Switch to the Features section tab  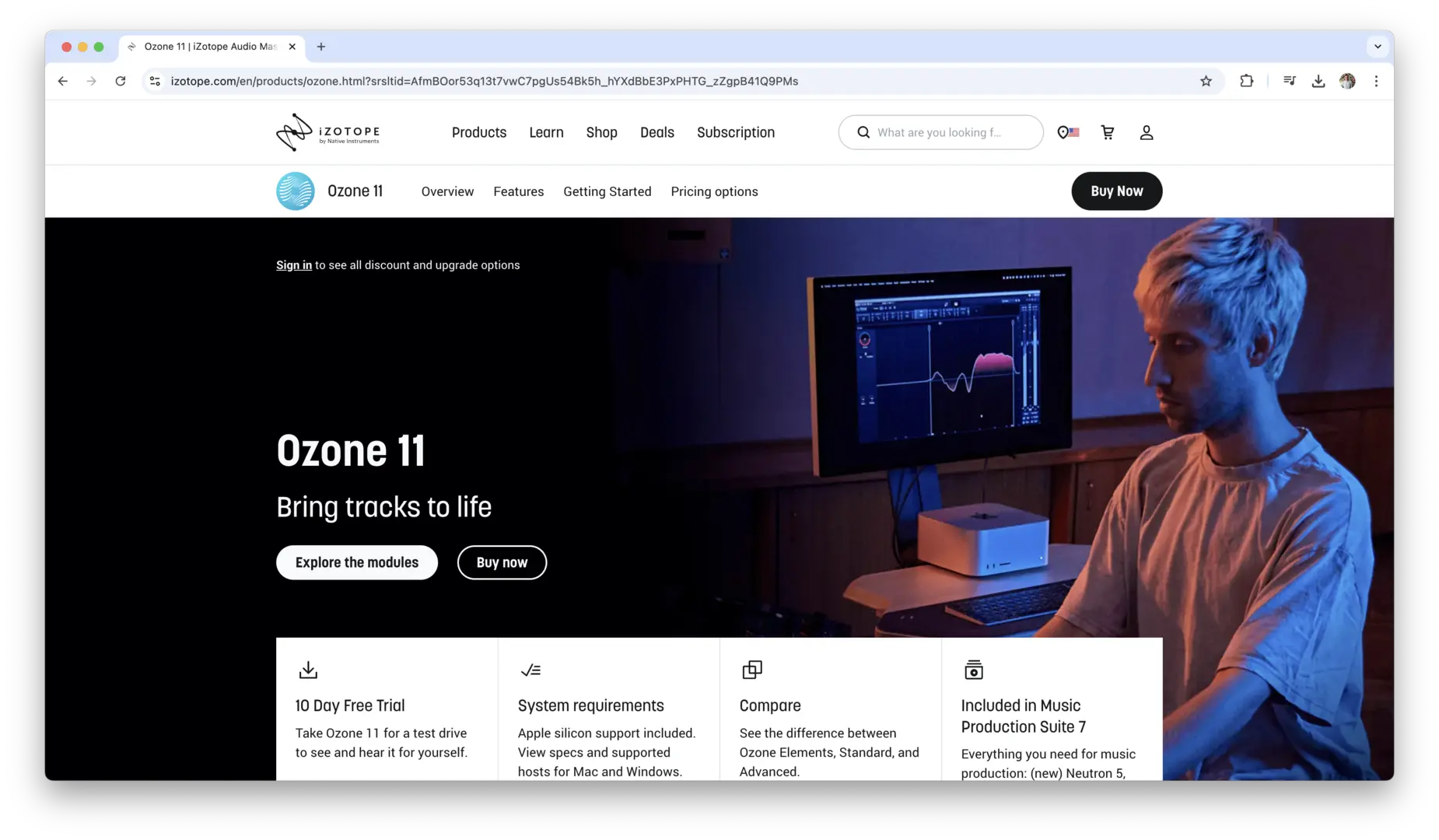pyautogui.click(x=519, y=191)
